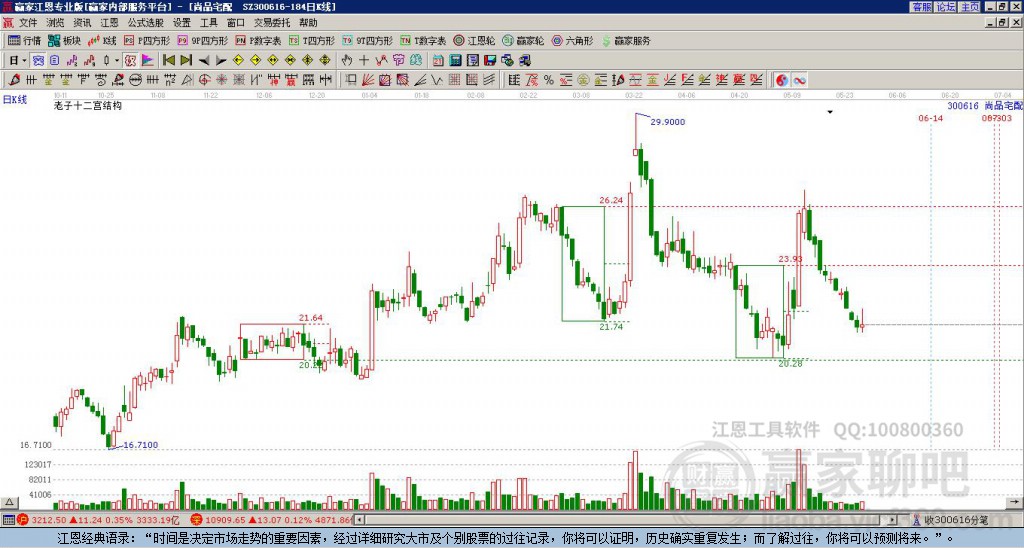Open the T数字表 tool

tap(423, 40)
